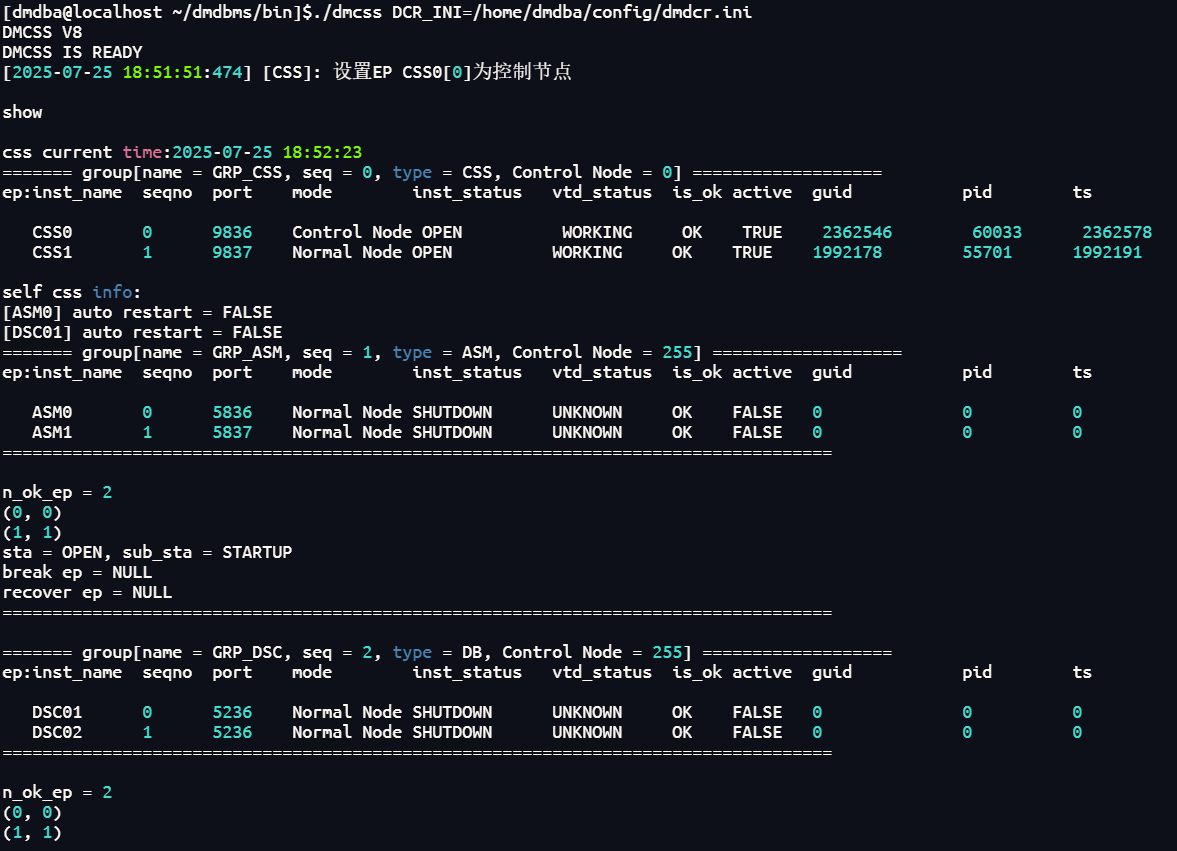
Task: Click pid value 55701
Action: [x=987, y=252]
